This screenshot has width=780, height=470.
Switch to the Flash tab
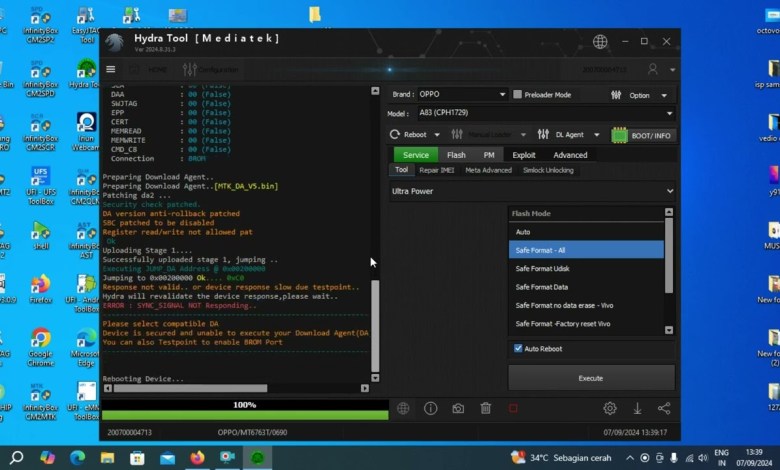coord(456,155)
